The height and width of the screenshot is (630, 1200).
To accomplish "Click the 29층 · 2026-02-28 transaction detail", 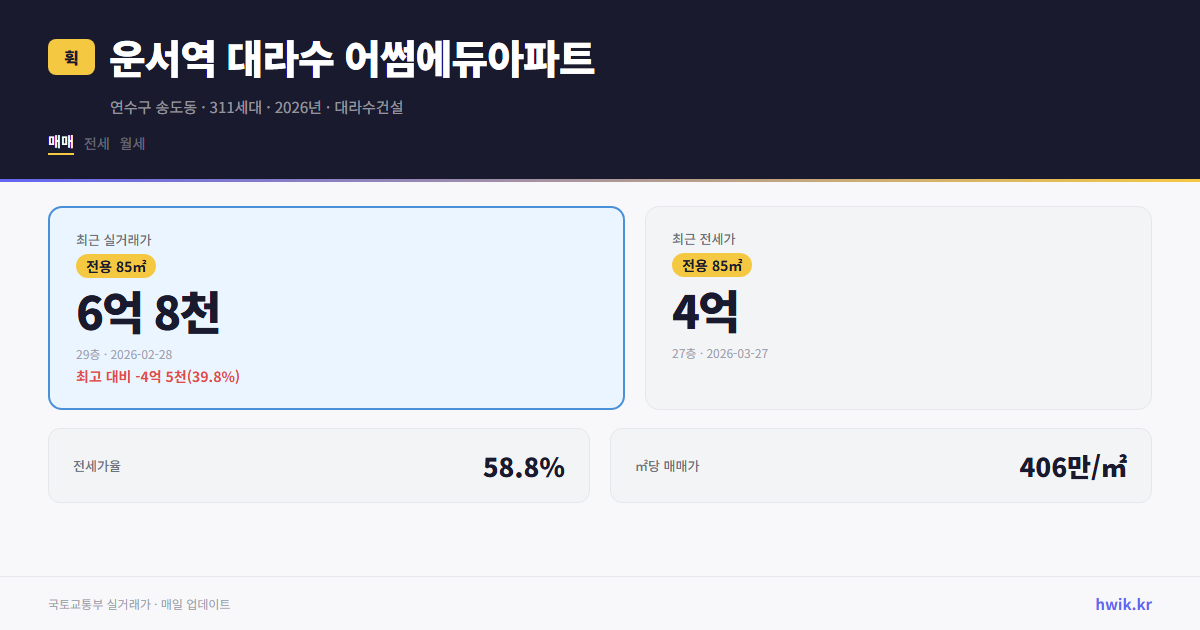I will pos(123,354).
